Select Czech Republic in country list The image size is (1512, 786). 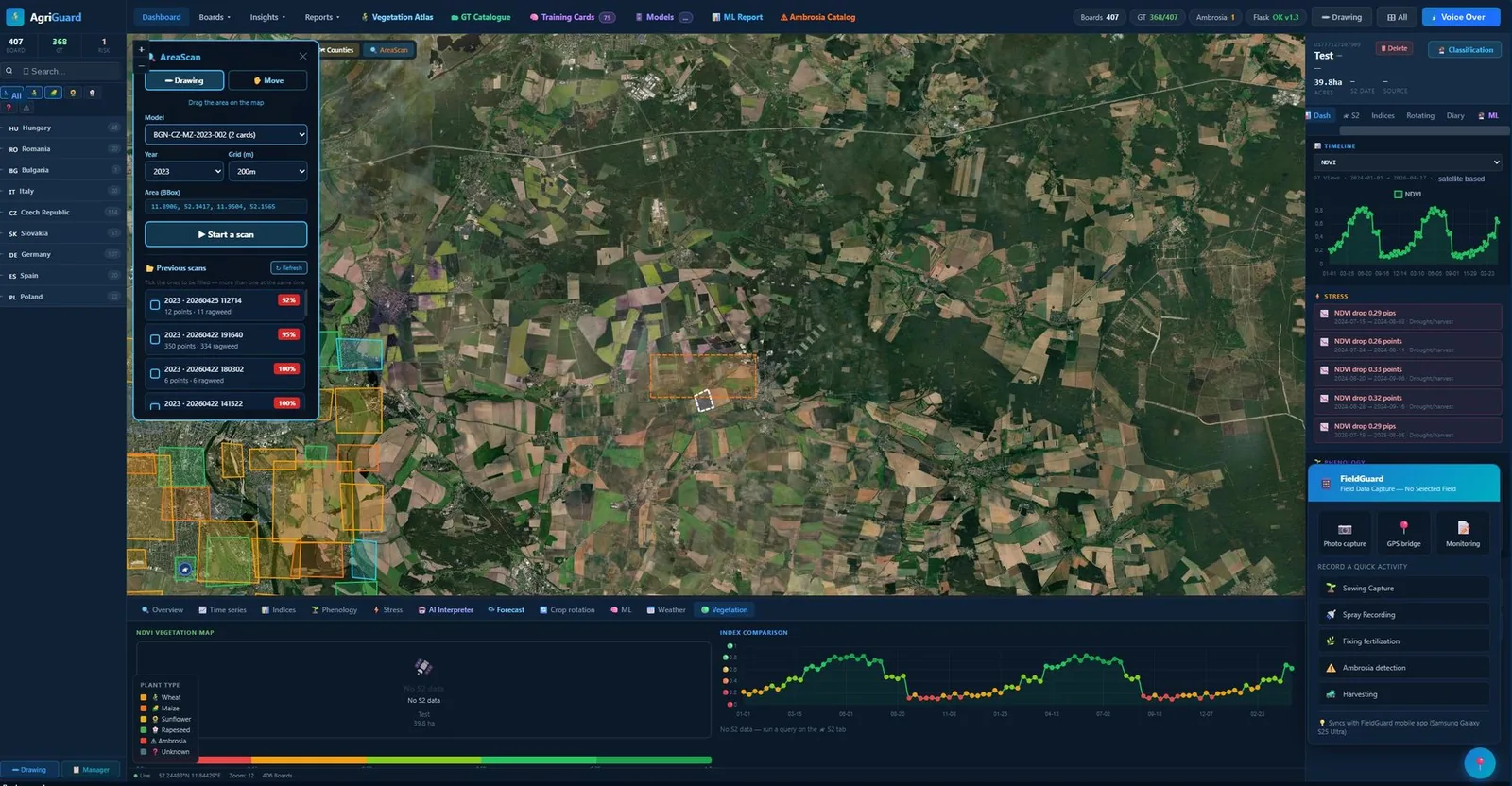click(63, 213)
